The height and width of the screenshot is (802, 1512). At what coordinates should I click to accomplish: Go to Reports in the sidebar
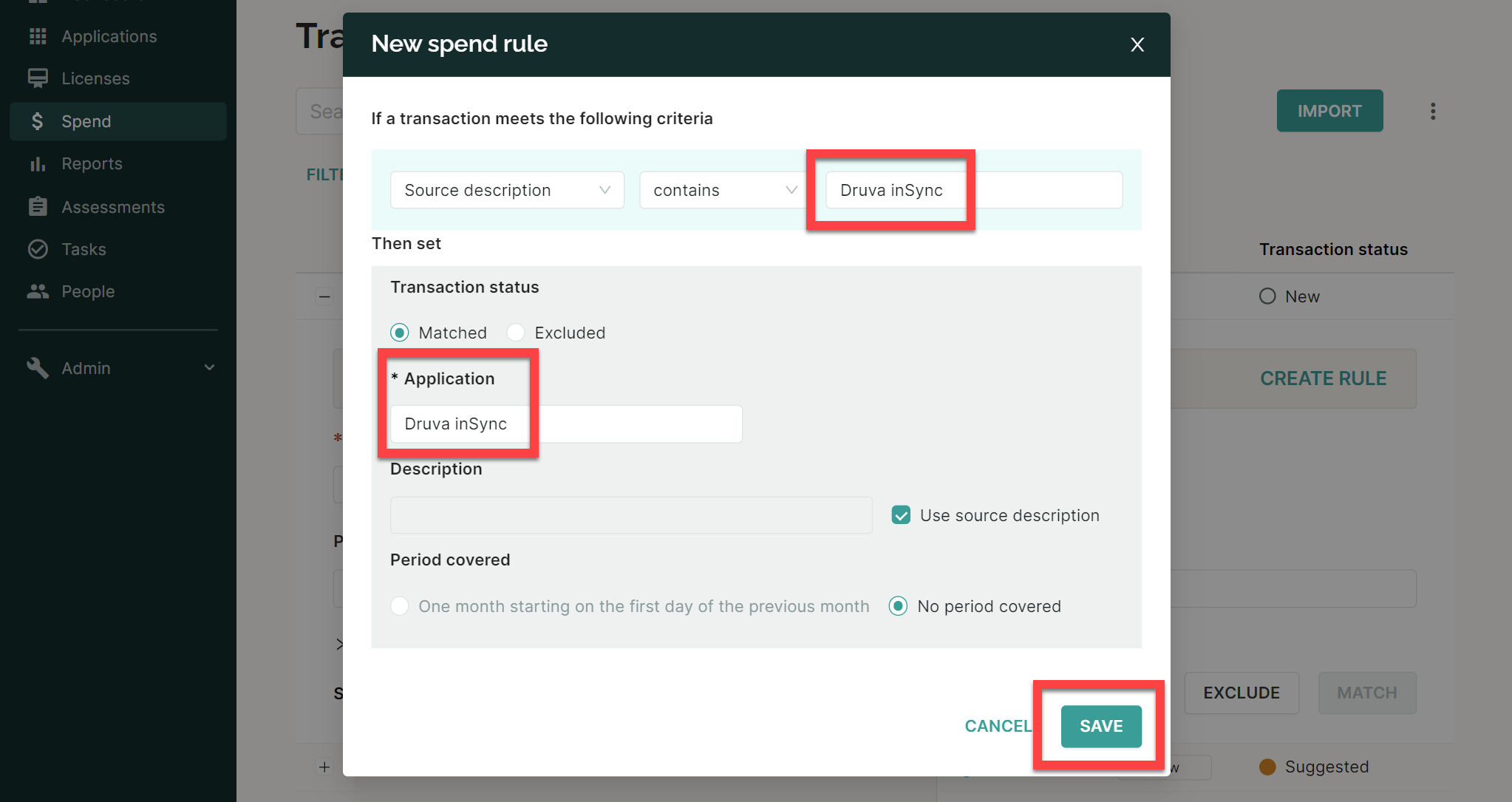click(92, 163)
